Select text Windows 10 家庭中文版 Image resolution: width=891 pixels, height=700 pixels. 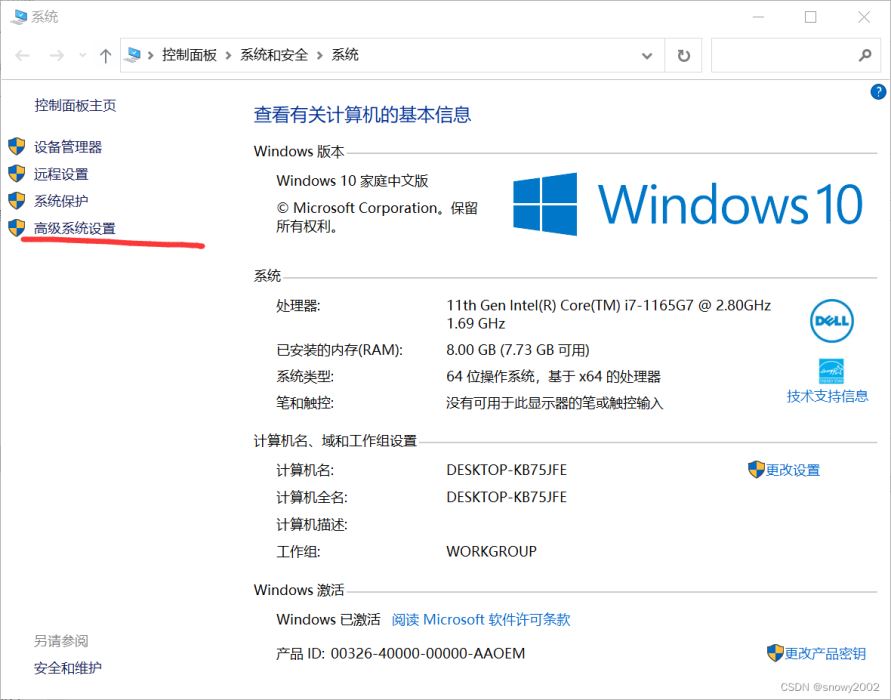[x=352, y=181]
